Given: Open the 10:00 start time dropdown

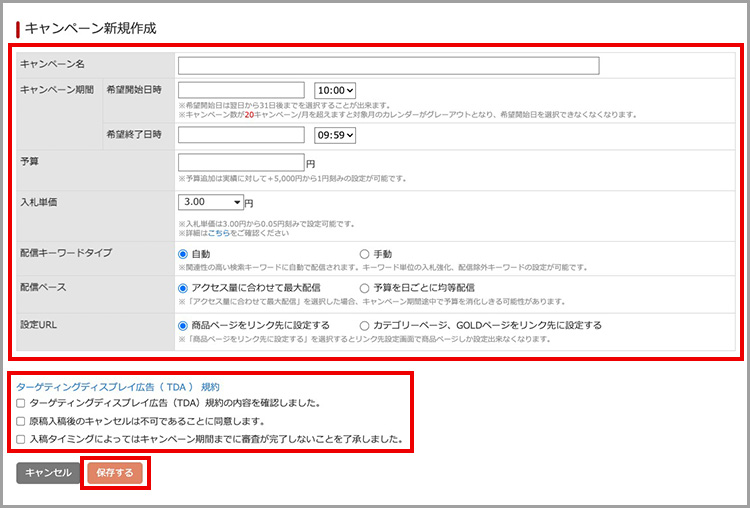Looking at the screenshot, I should pyautogui.click(x=335, y=90).
